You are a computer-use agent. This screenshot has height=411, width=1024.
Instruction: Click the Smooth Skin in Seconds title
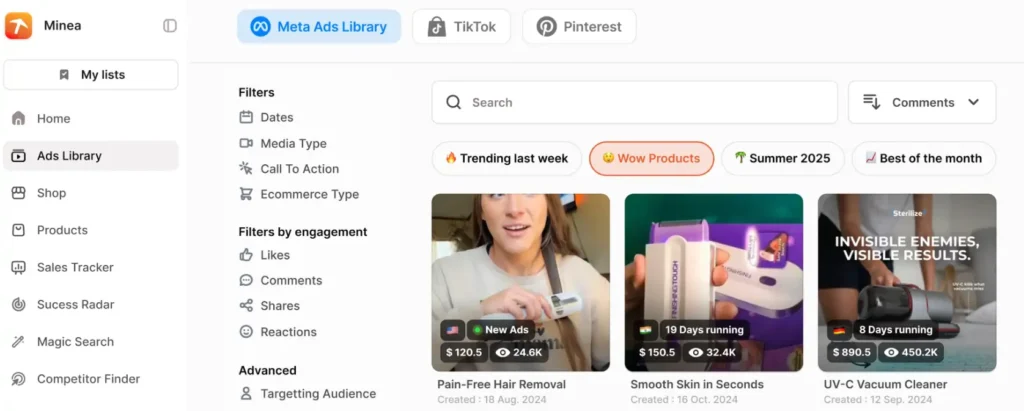697,384
